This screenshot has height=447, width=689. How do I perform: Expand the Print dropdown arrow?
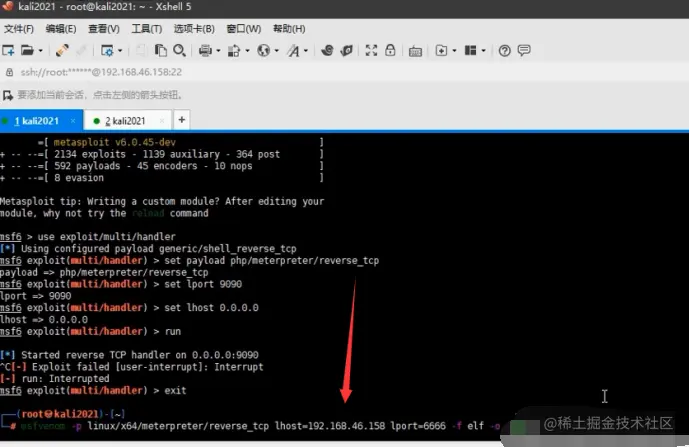(x=218, y=51)
